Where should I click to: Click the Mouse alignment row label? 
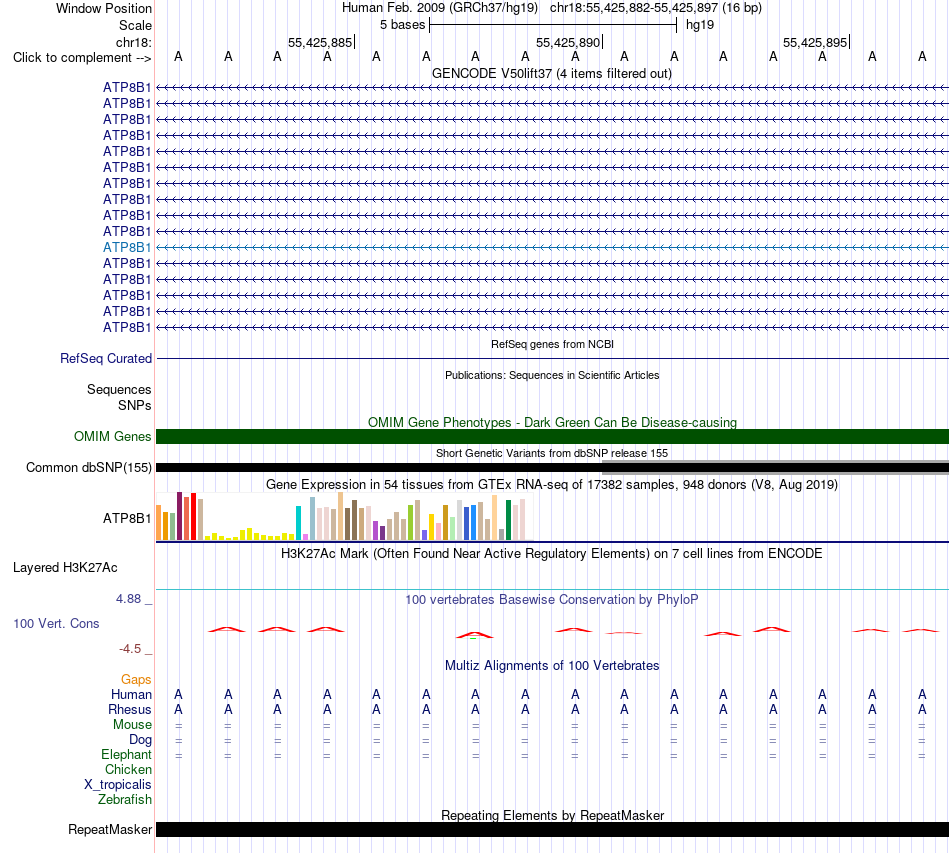(132, 725)
